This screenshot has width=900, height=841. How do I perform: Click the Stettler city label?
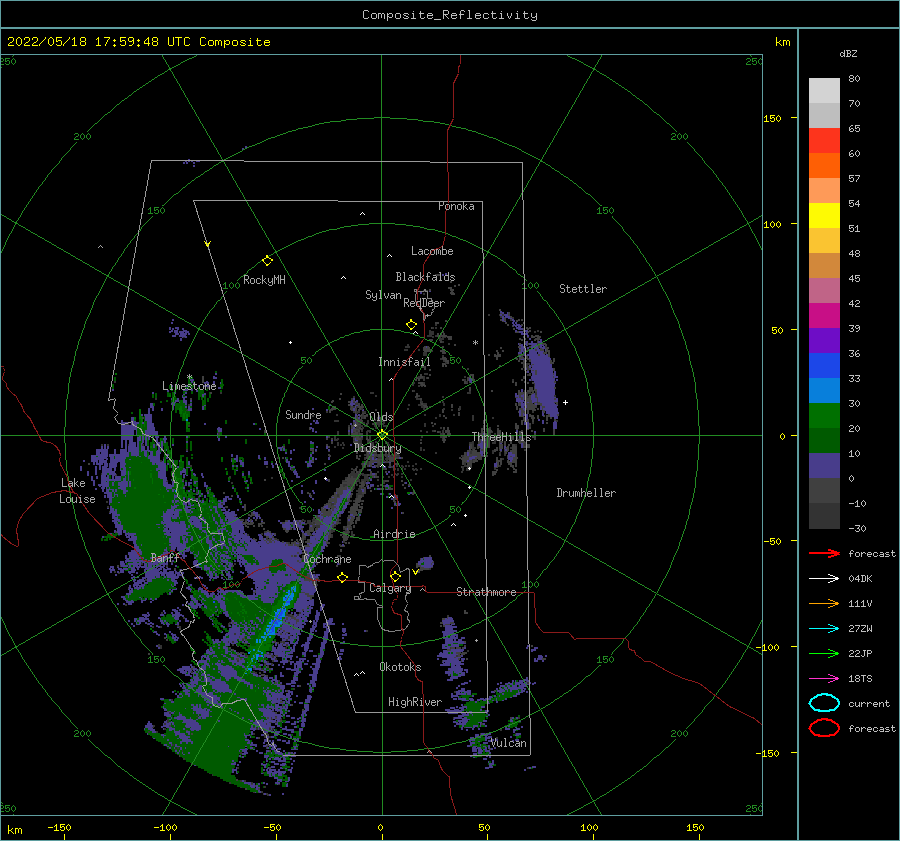[x=583, y=289]
